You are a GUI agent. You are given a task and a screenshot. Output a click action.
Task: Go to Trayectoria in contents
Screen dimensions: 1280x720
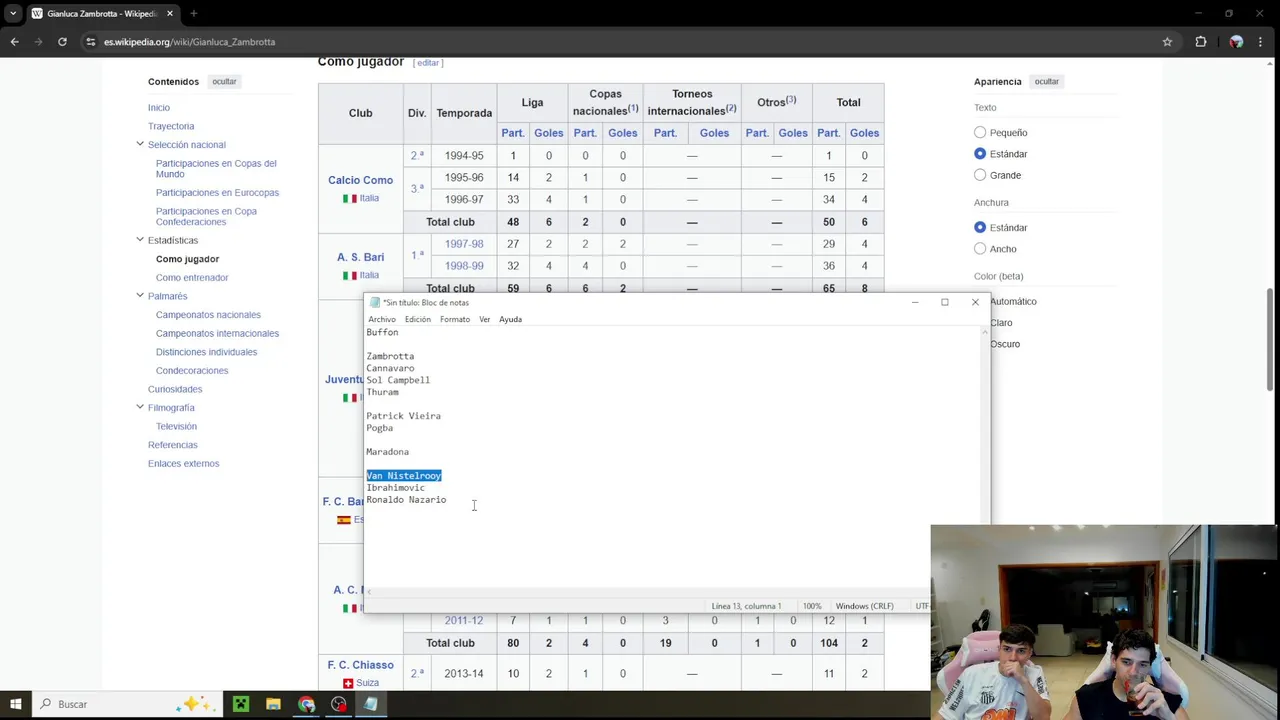click(x=171, y=126)
